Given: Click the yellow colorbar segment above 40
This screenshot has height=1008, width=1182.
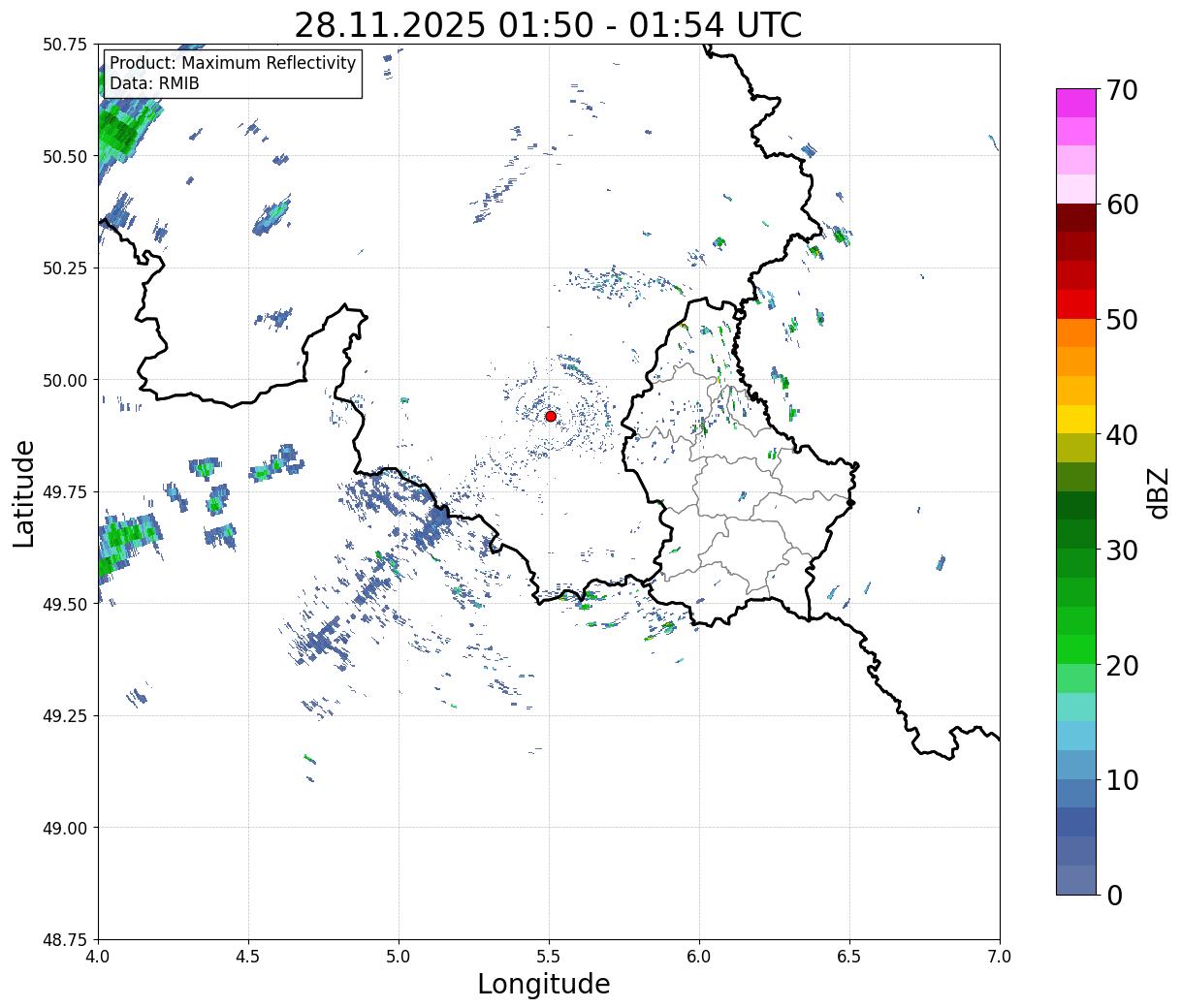Looking at the screenshot, I should pyautogui.click(x=1076, y=419).
